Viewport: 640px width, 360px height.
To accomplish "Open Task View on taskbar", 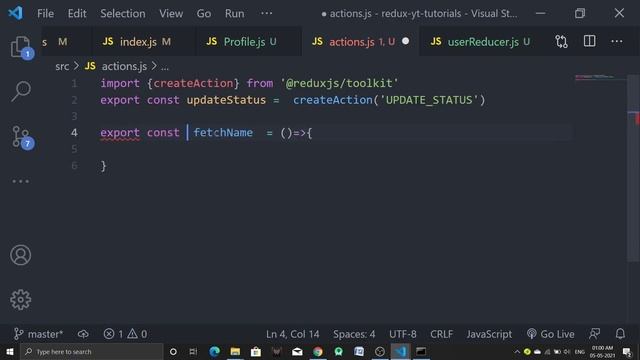I will click(x=193, y=351).
